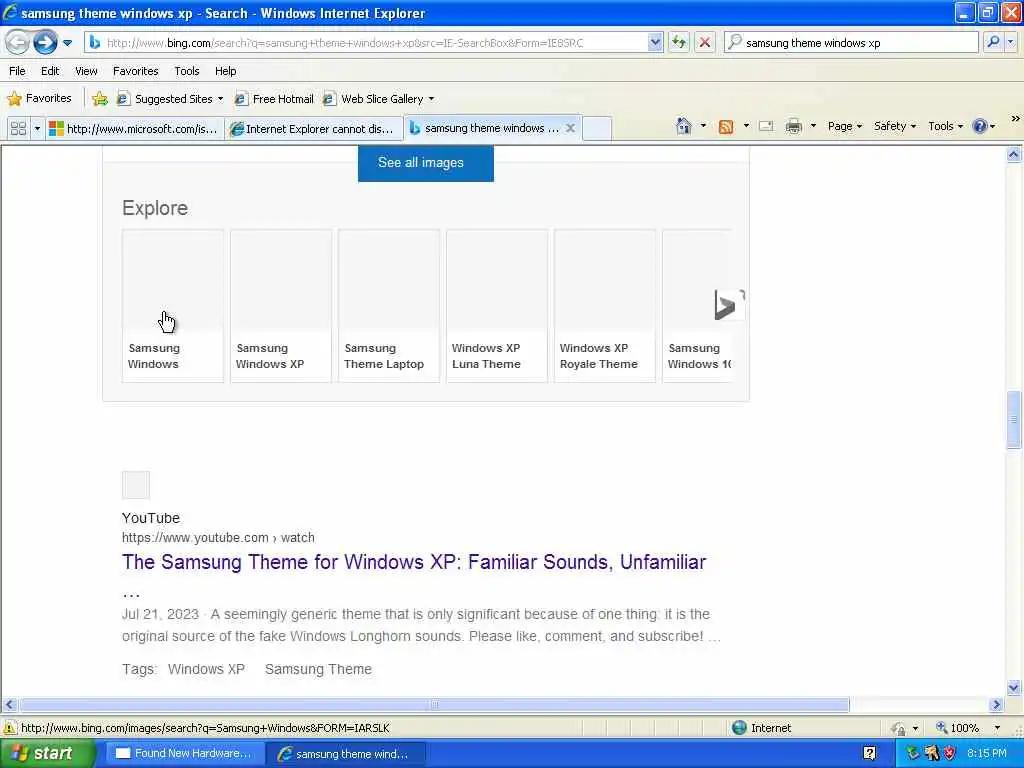Open the View menu
The width and height of the screenshot is (1024, 768).
pyautogui.click(x=86, y=71)
